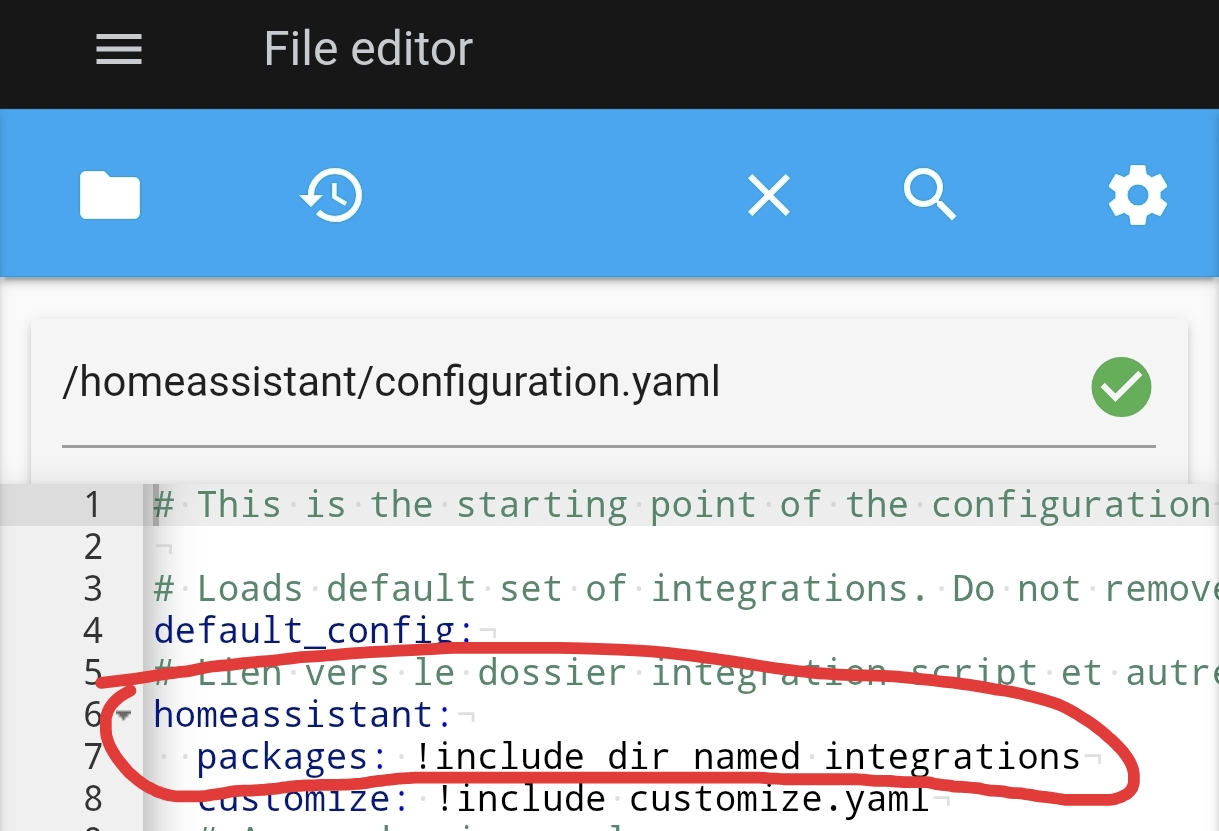This screenshot has width=1219, height=831.
Task: Click the /homeassistant/configuration.yaml path field
Action: click(390, 383)
